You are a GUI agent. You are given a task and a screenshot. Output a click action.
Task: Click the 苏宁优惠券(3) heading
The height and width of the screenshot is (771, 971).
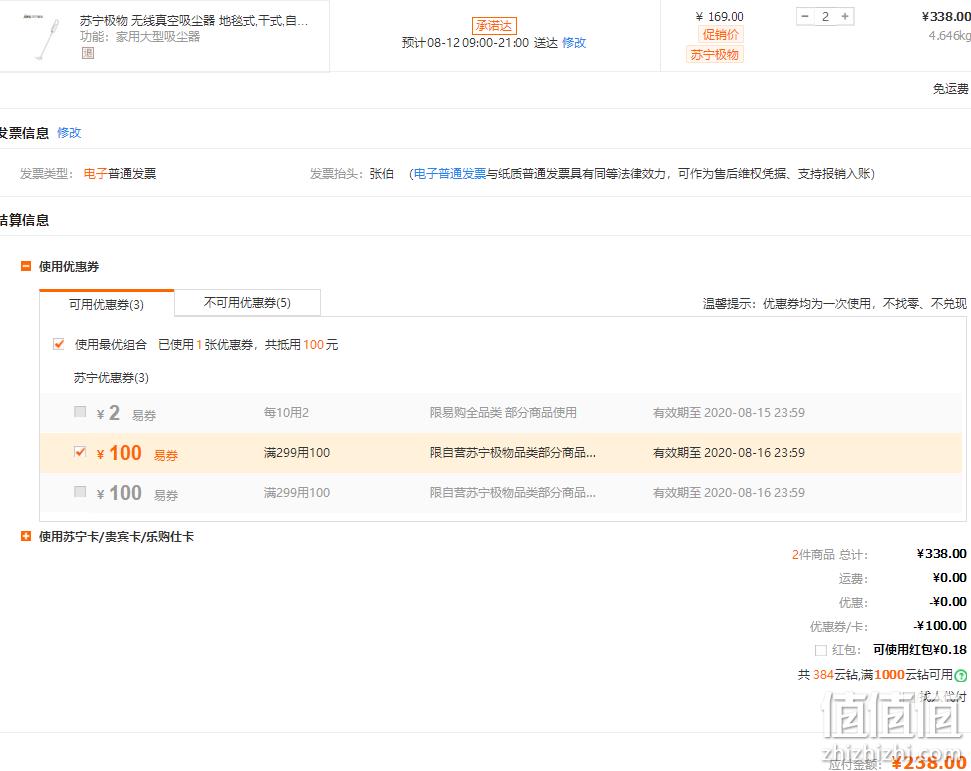[x=111, y=378]
